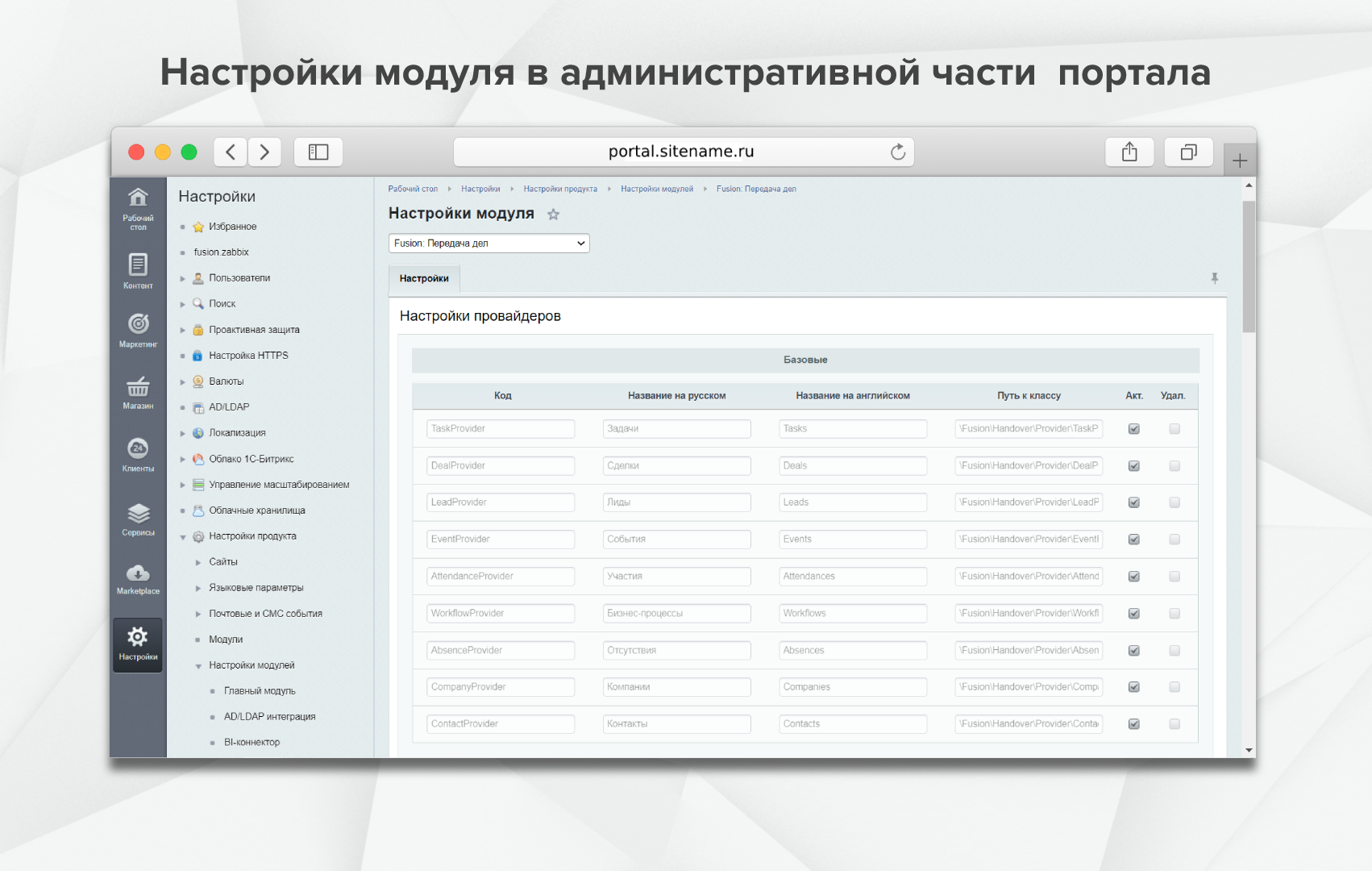Open Рабочий стол in the left sidebar
The height and width of the screenshot is (871, 1372).
138,207
